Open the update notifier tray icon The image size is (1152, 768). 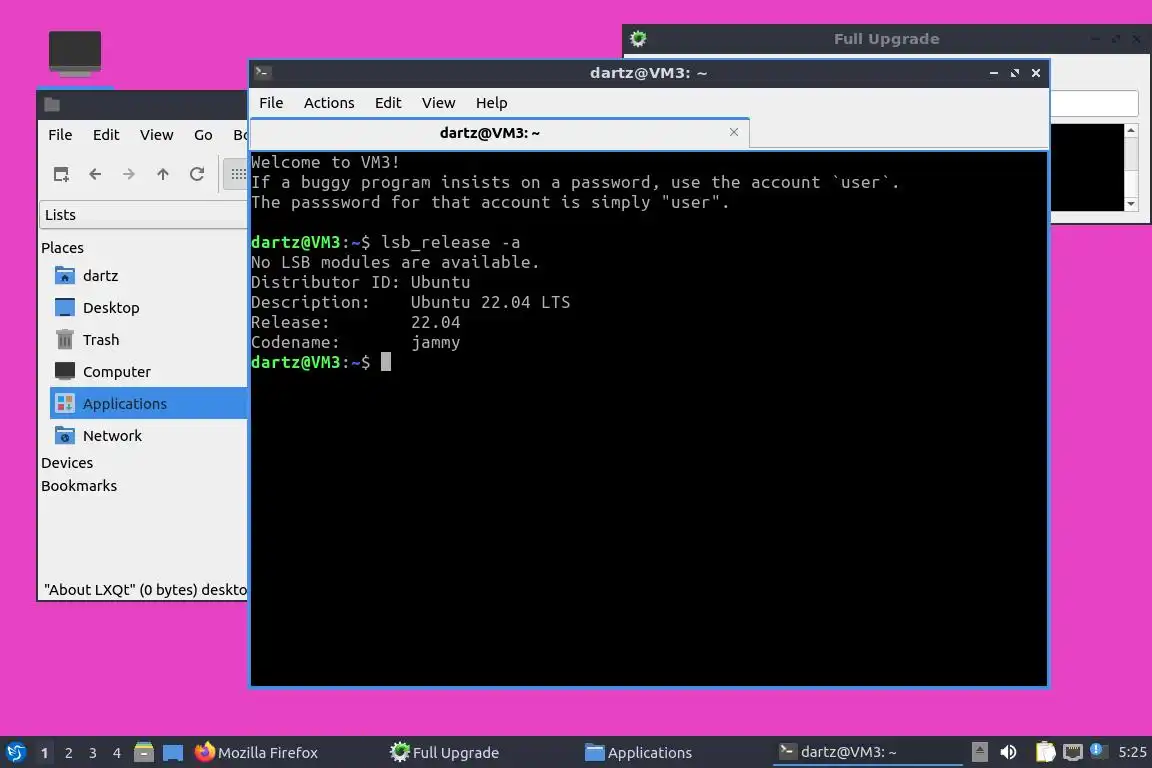click(1096, 750)
